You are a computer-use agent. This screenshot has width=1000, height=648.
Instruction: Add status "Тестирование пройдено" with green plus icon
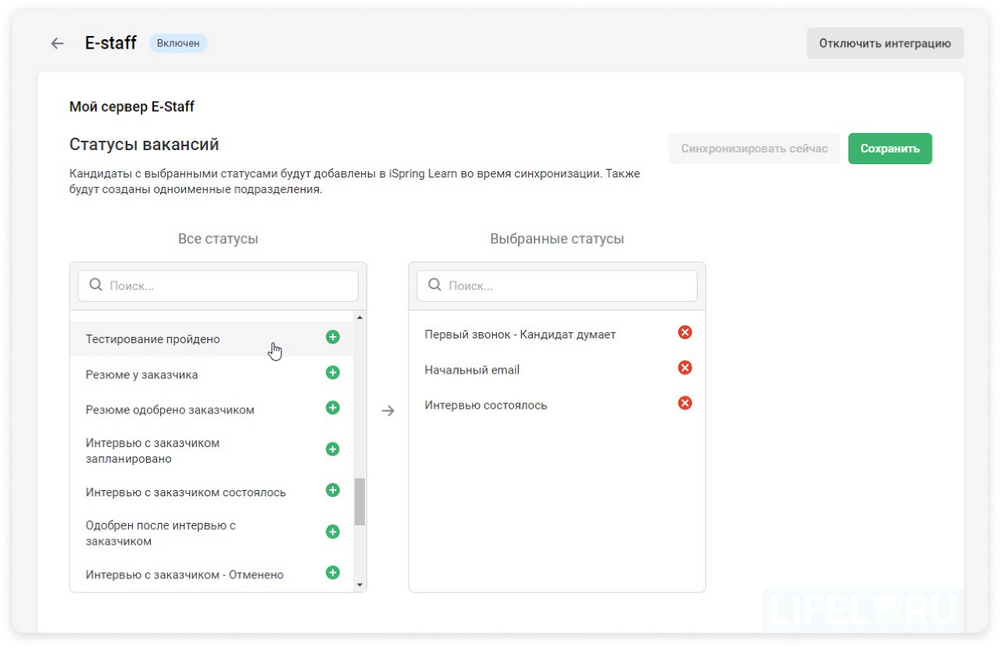click(x=332, y=338)
